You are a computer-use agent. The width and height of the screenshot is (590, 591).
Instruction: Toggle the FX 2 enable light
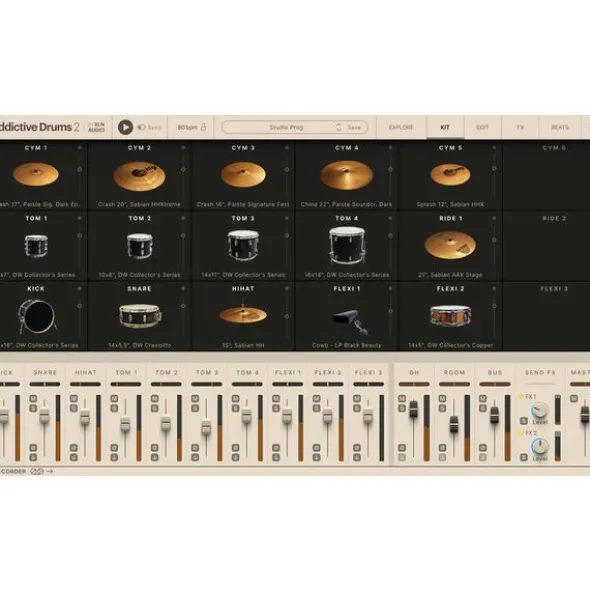[521, 433]
